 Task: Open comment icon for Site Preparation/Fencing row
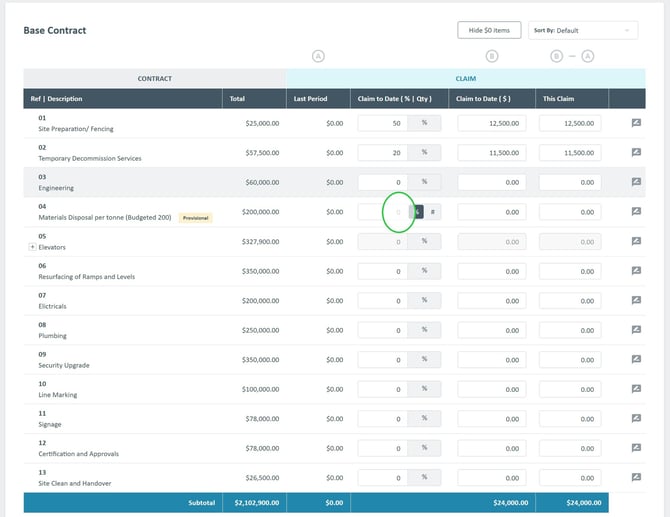tap(635, 123)
